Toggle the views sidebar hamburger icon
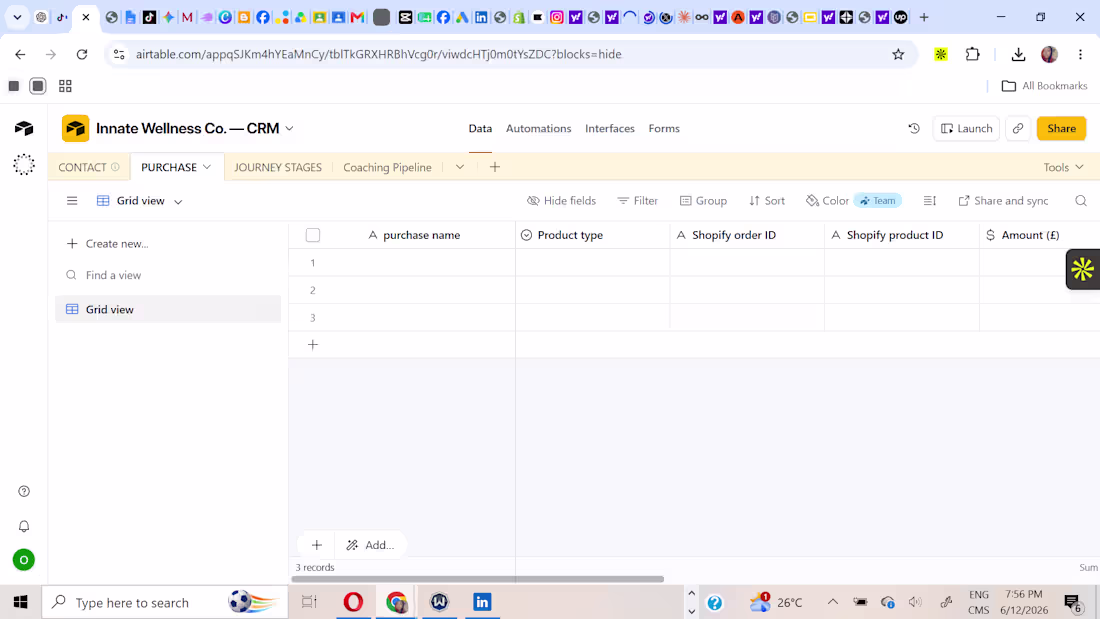Screen dimensions: 1100x619 click(72, 201)
